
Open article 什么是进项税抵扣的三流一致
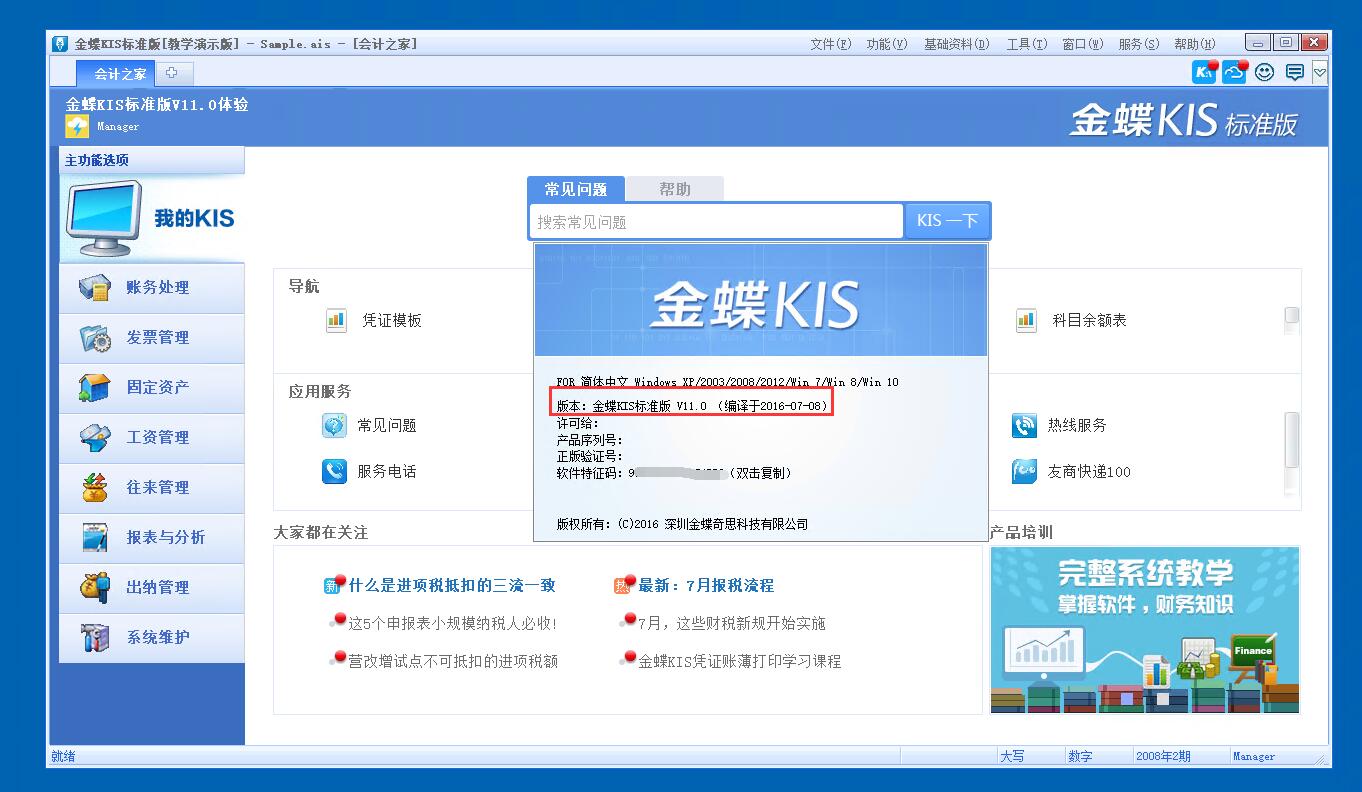pos(452,586)
